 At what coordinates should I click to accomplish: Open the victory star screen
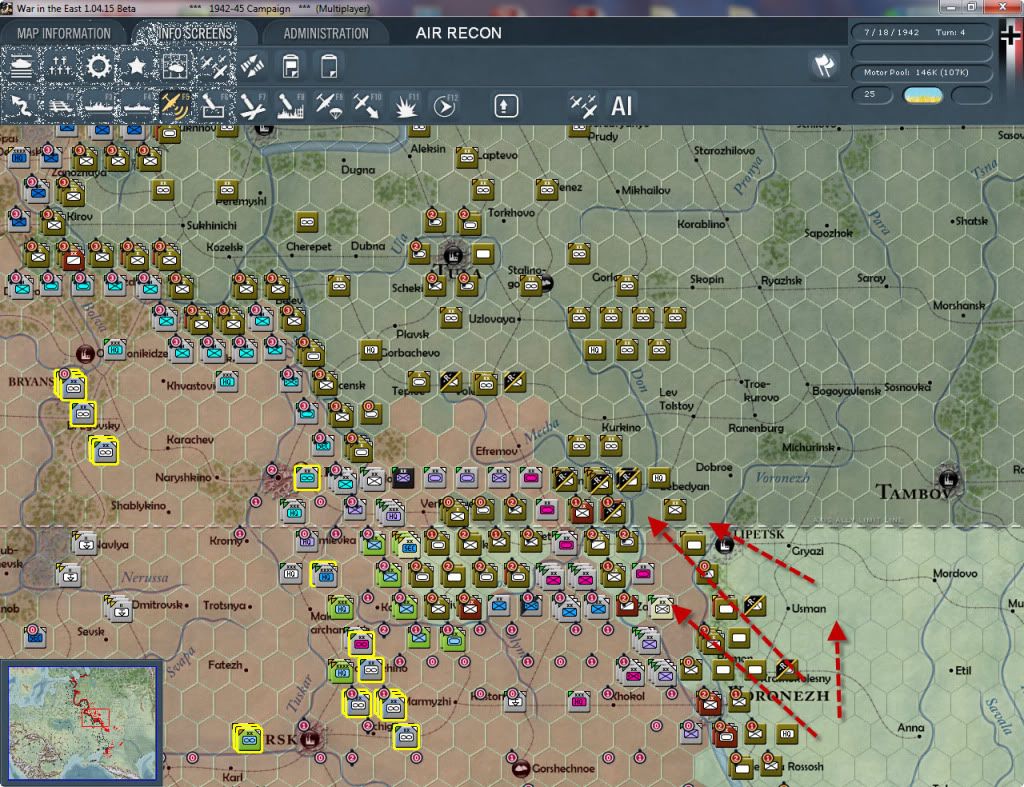pos(136,67)
